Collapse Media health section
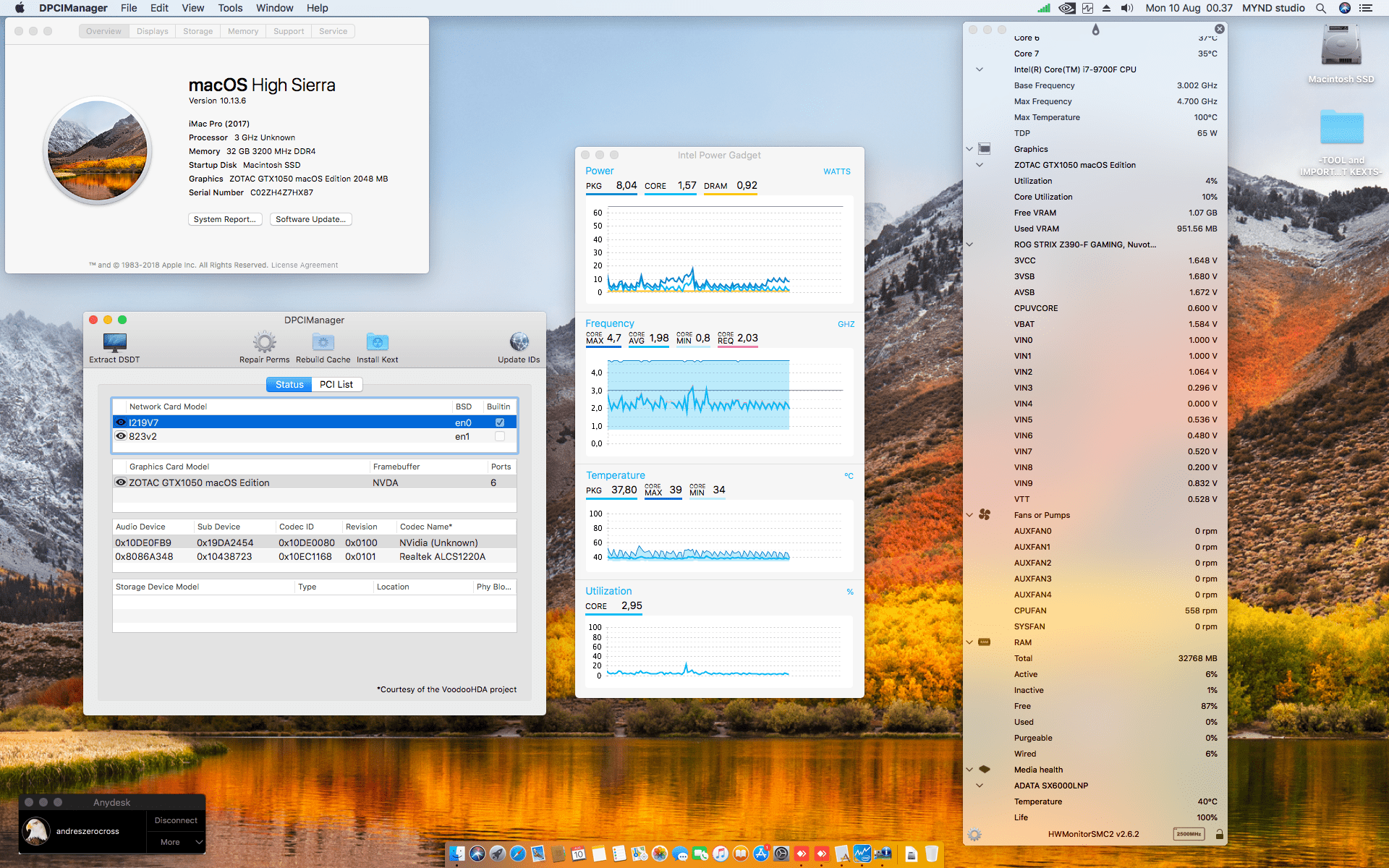This screenshot has height=868, width=1389. tap(969, 770)
